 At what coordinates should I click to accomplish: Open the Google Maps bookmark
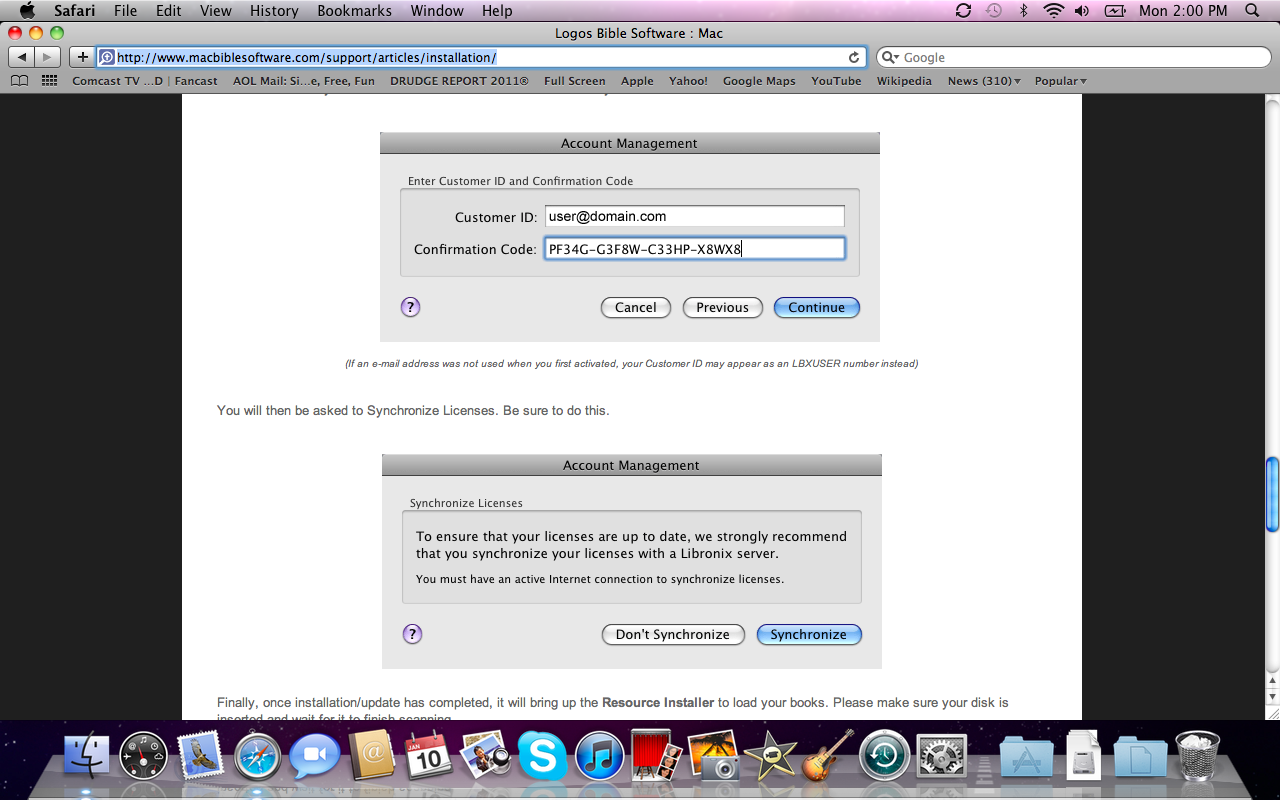click(x=759, y=81)
